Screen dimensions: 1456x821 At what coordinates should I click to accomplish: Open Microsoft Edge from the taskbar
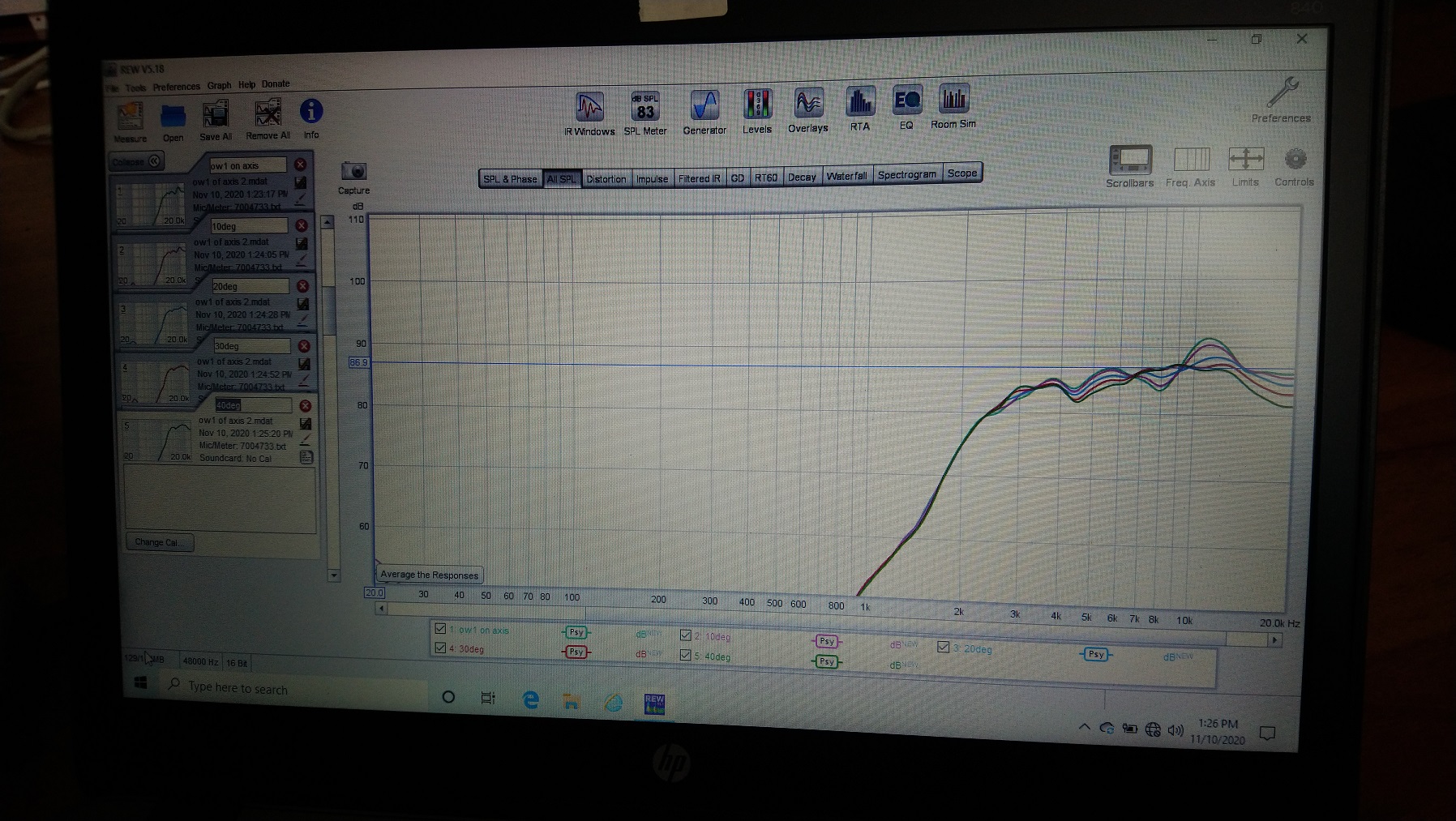[x=531, y=699]
